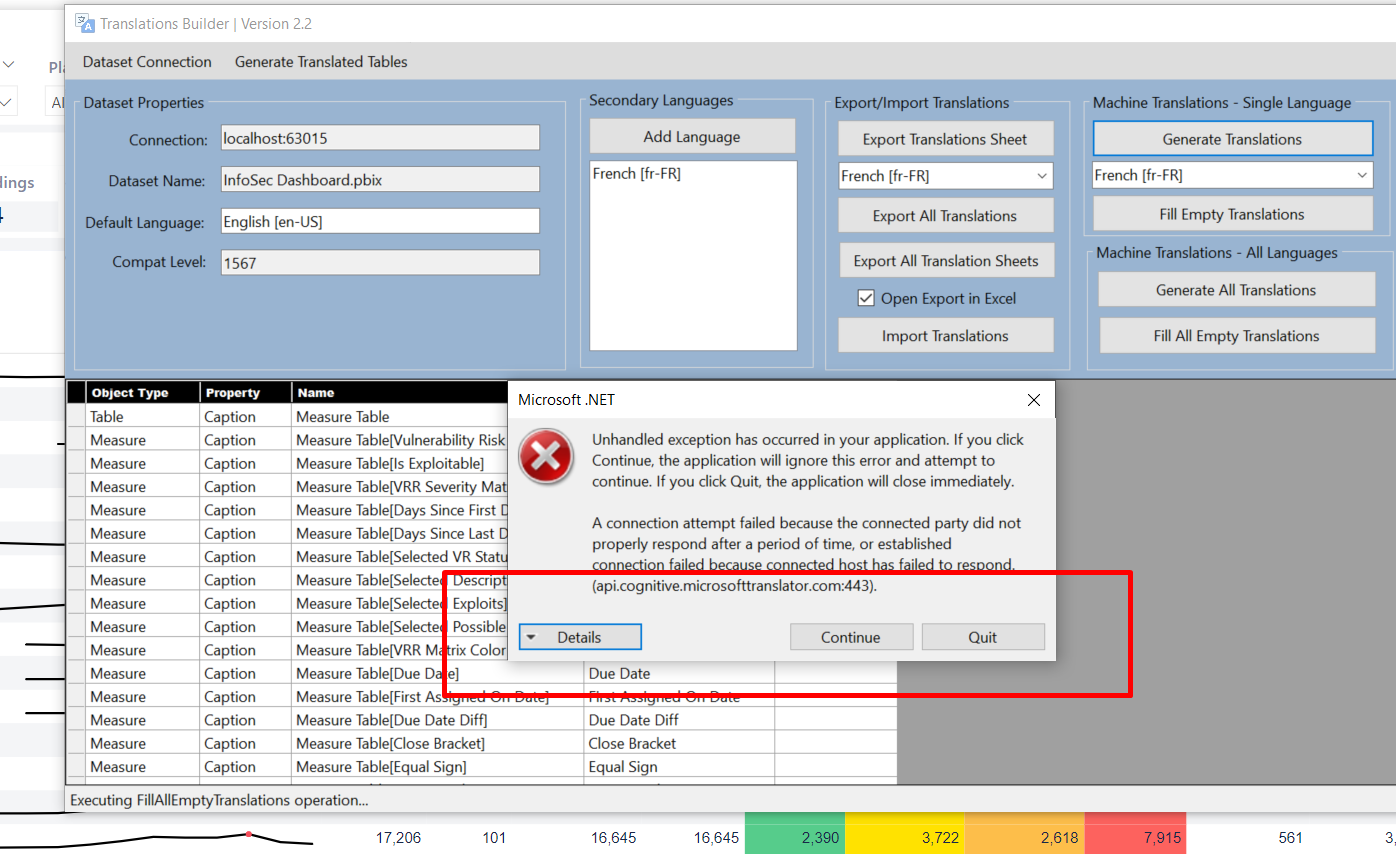Open the Dataset Connection menu
The height and width of the screenshot is (854, 1396).
pyautogui.click(x=147, y=62)
